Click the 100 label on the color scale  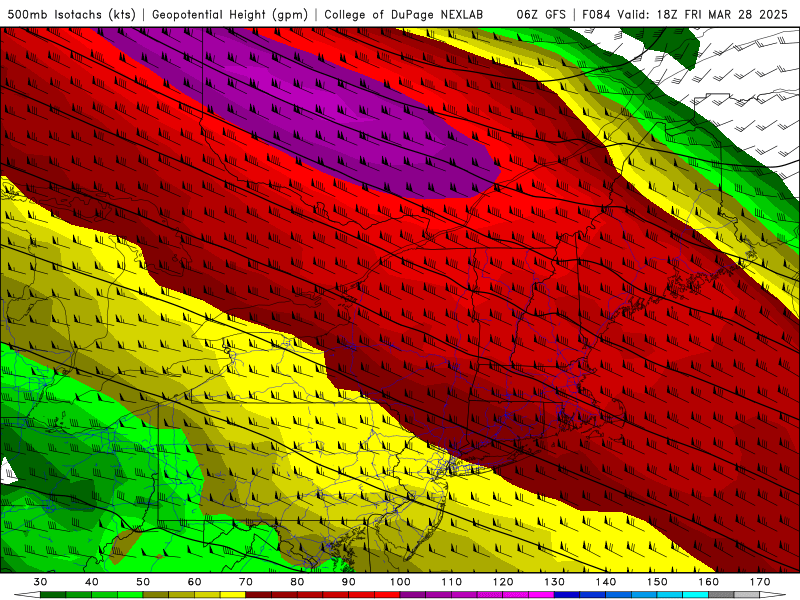(400, 582)
